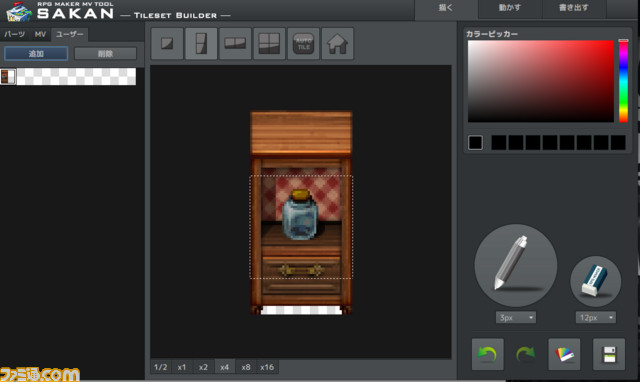This screenshot has width=640, height=382.
Task: Choose the Auto Tile mode icon
Action: [303, 44]
